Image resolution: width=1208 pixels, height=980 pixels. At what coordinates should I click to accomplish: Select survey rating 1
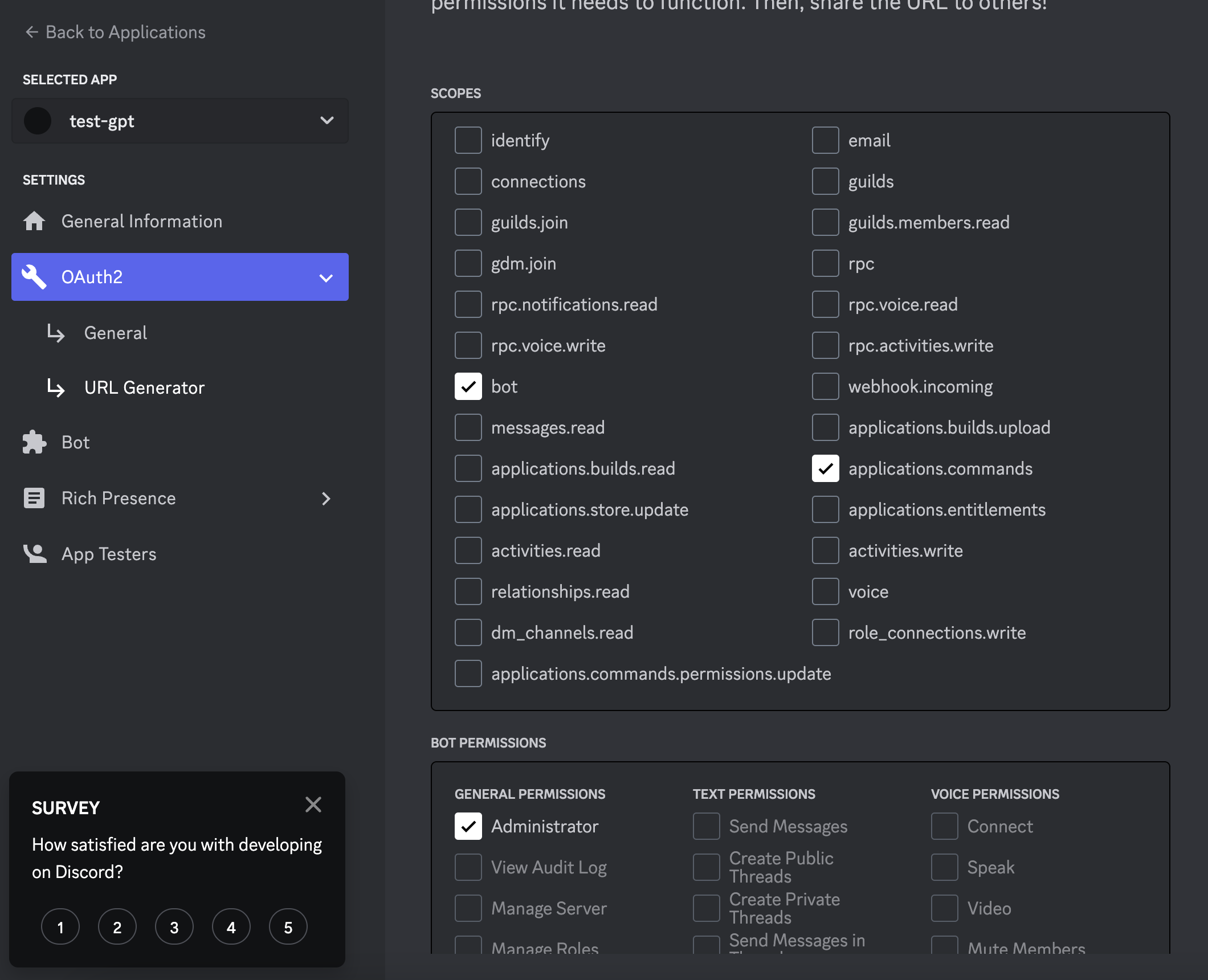point(60,927)
